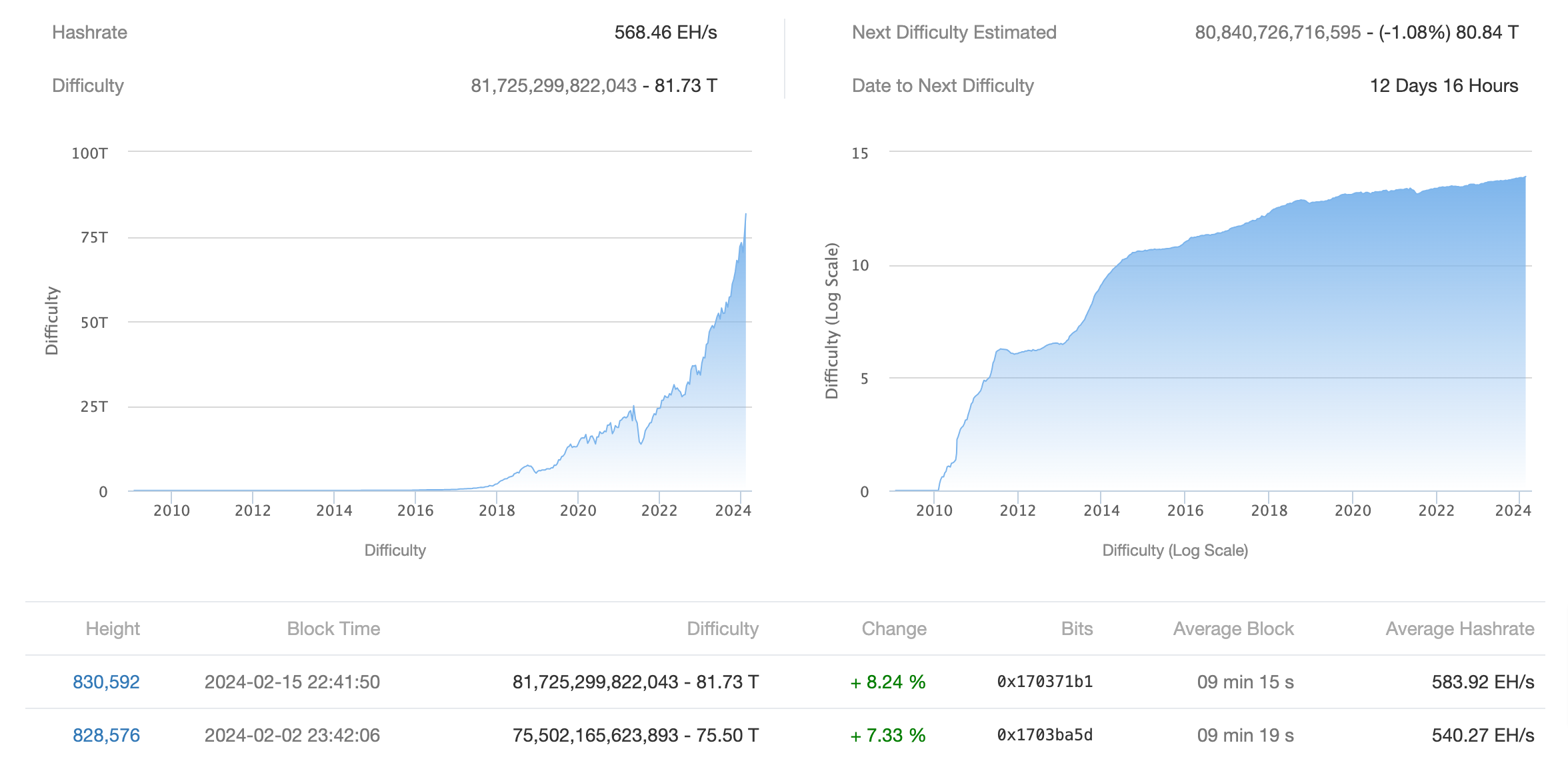Click the 568.46 EH/s hashrate value
Viewport: 1568px width, 761px height.
[665, 33]
